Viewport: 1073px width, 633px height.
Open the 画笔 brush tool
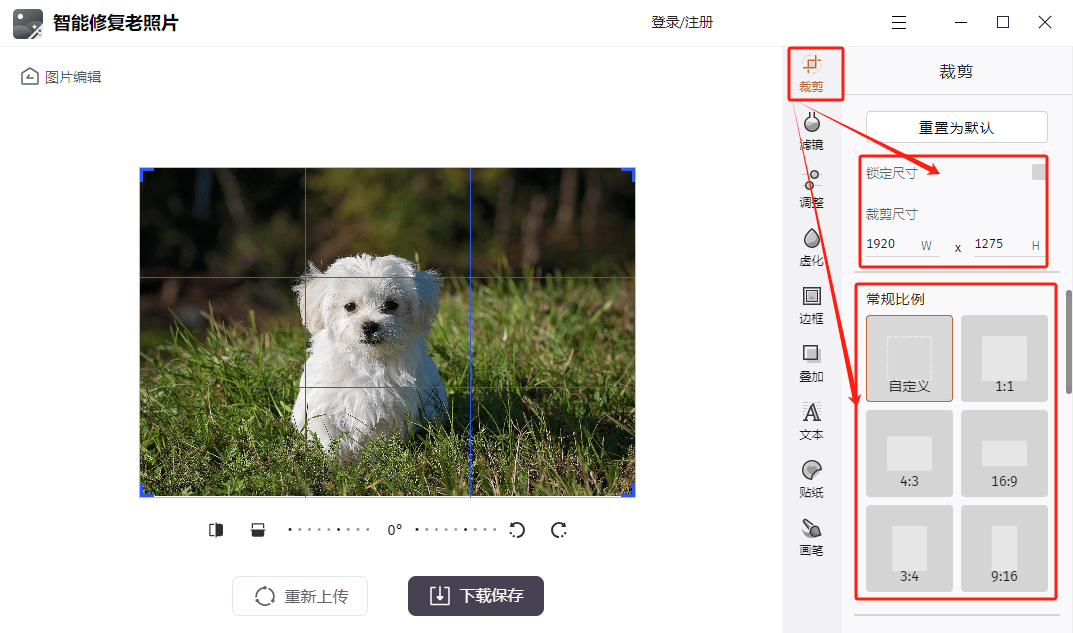click(812, 537)
